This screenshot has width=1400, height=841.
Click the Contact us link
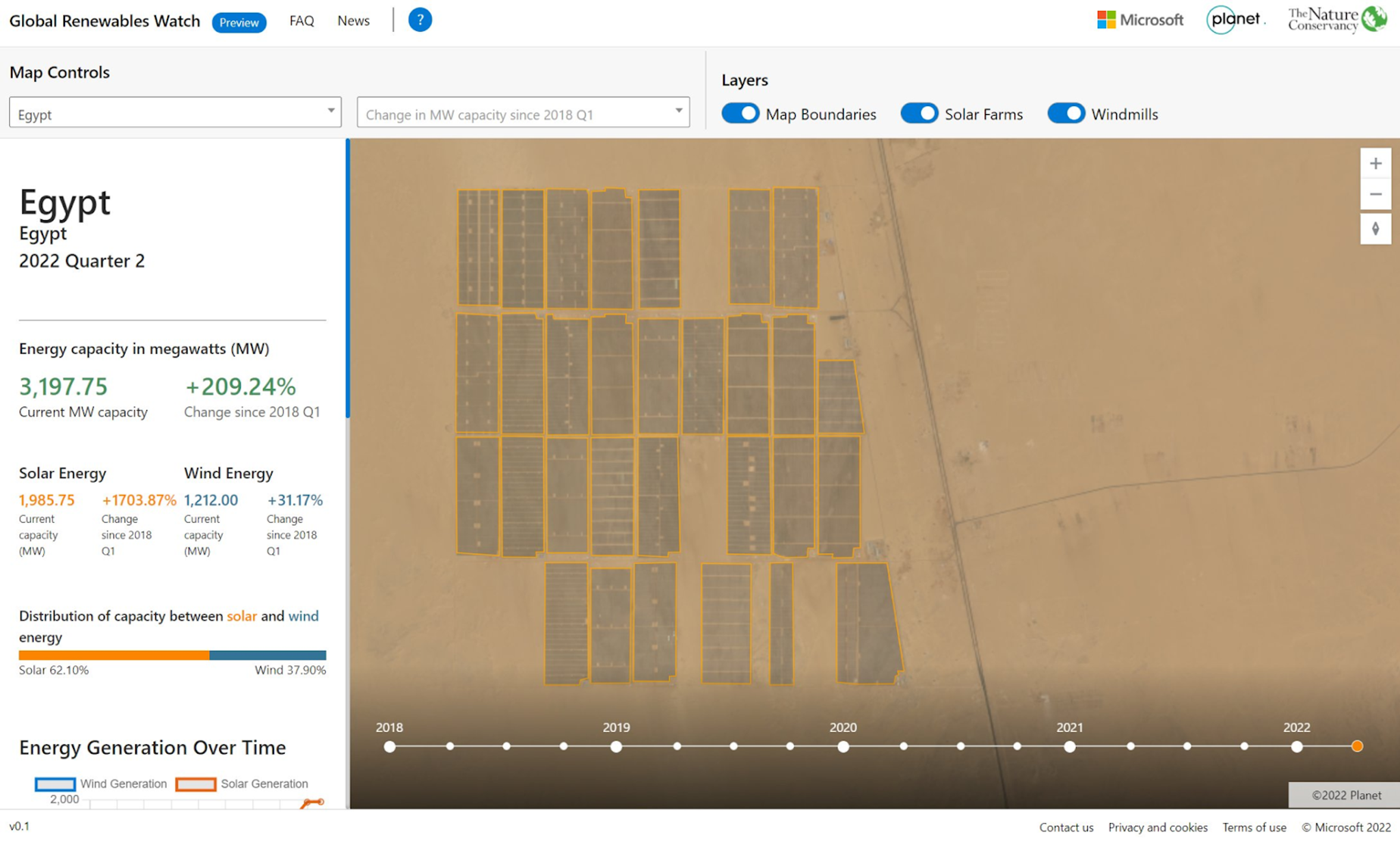pos(1066,827)
